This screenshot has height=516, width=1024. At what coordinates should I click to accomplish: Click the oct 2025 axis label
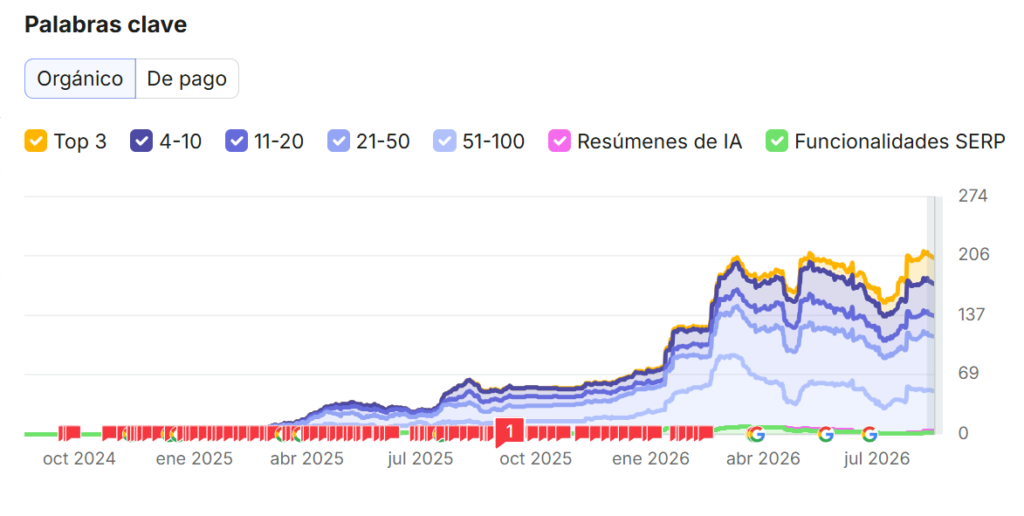coord(536,459)
